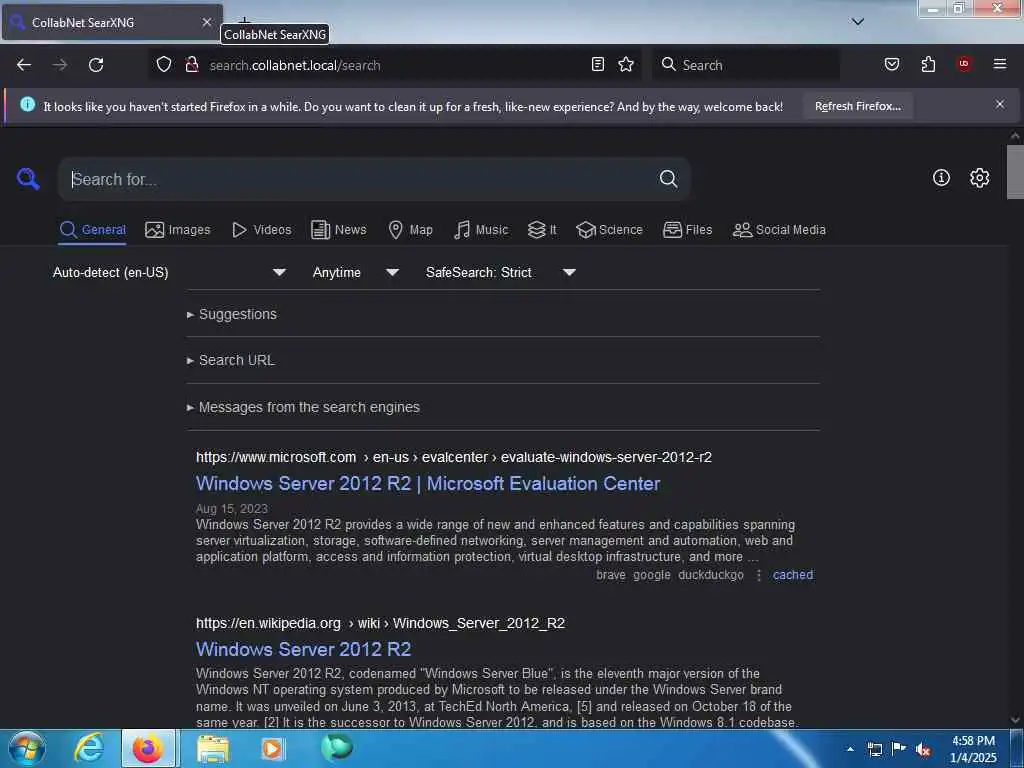
Task: Click the muted volume tray icon
Action: [923, 750]
